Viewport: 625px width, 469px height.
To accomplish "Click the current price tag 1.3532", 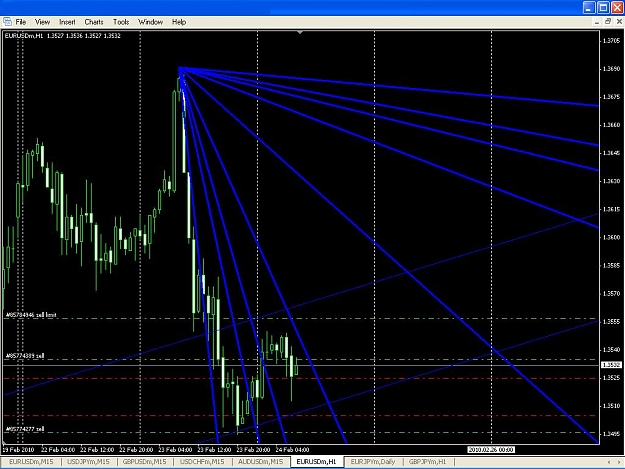I will coord(611,365).
